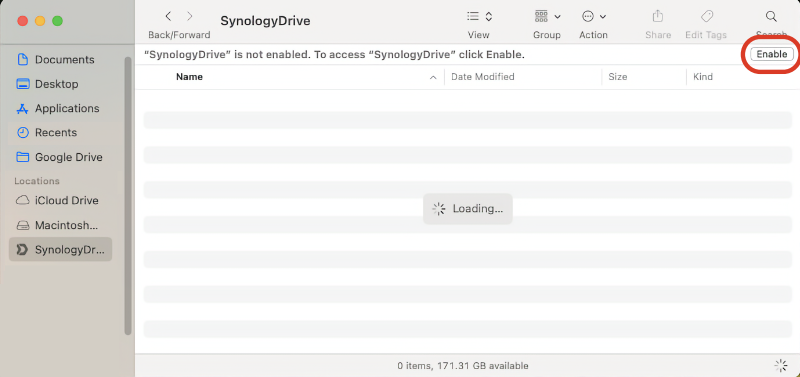The width and height of the screenshot is (800, 377).
Task: Sort by the Name column header
Action: [189, 77]
